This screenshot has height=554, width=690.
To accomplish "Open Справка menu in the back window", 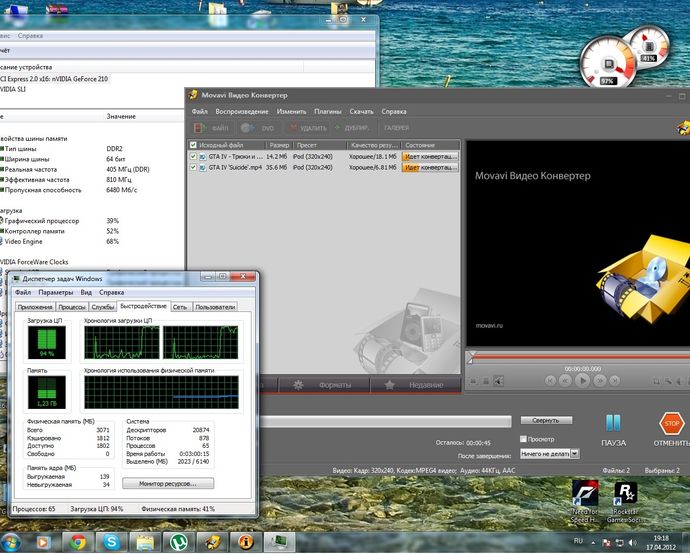I will coord(30,36).
